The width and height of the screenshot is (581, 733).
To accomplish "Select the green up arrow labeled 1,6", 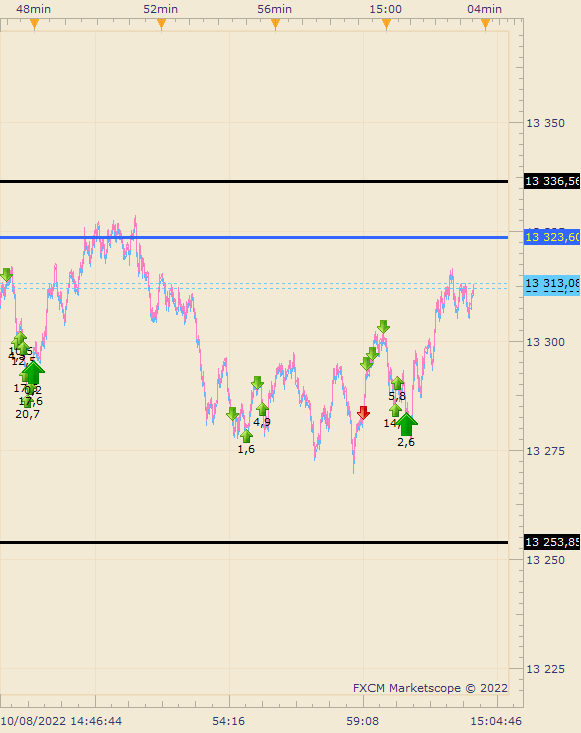I will coord(246,436).
